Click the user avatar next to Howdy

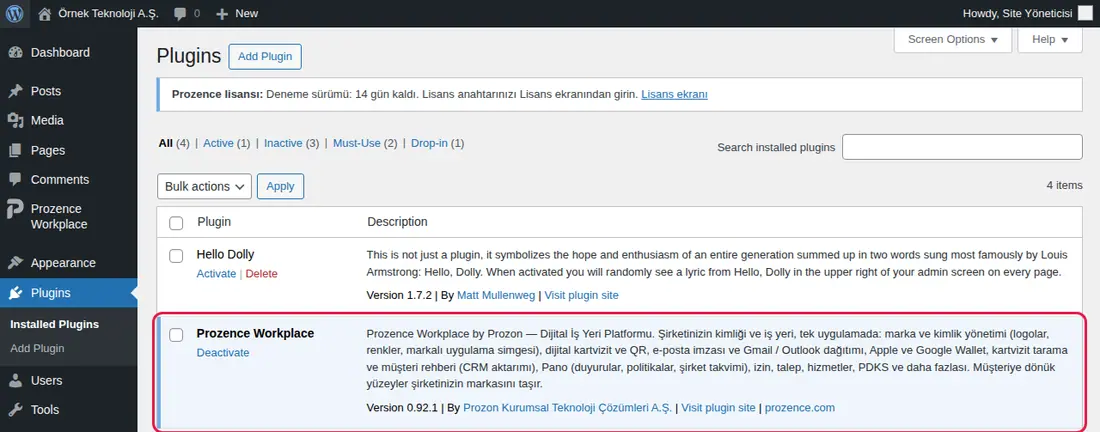click(x=1085, y=13)
